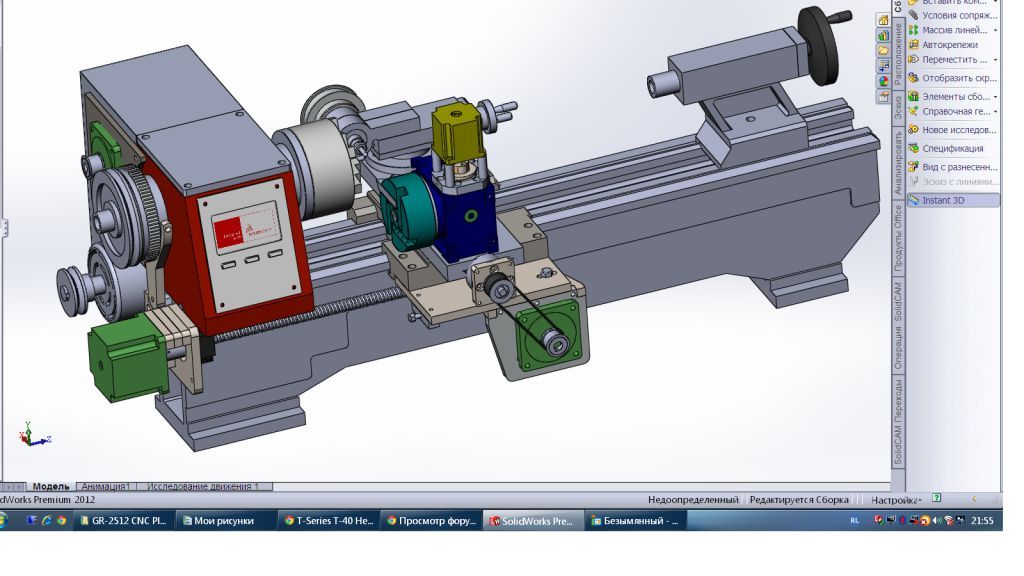1024x576 pixels.
Task: Switch to the Продукты Office vertical tab
Action: [899, 238]
